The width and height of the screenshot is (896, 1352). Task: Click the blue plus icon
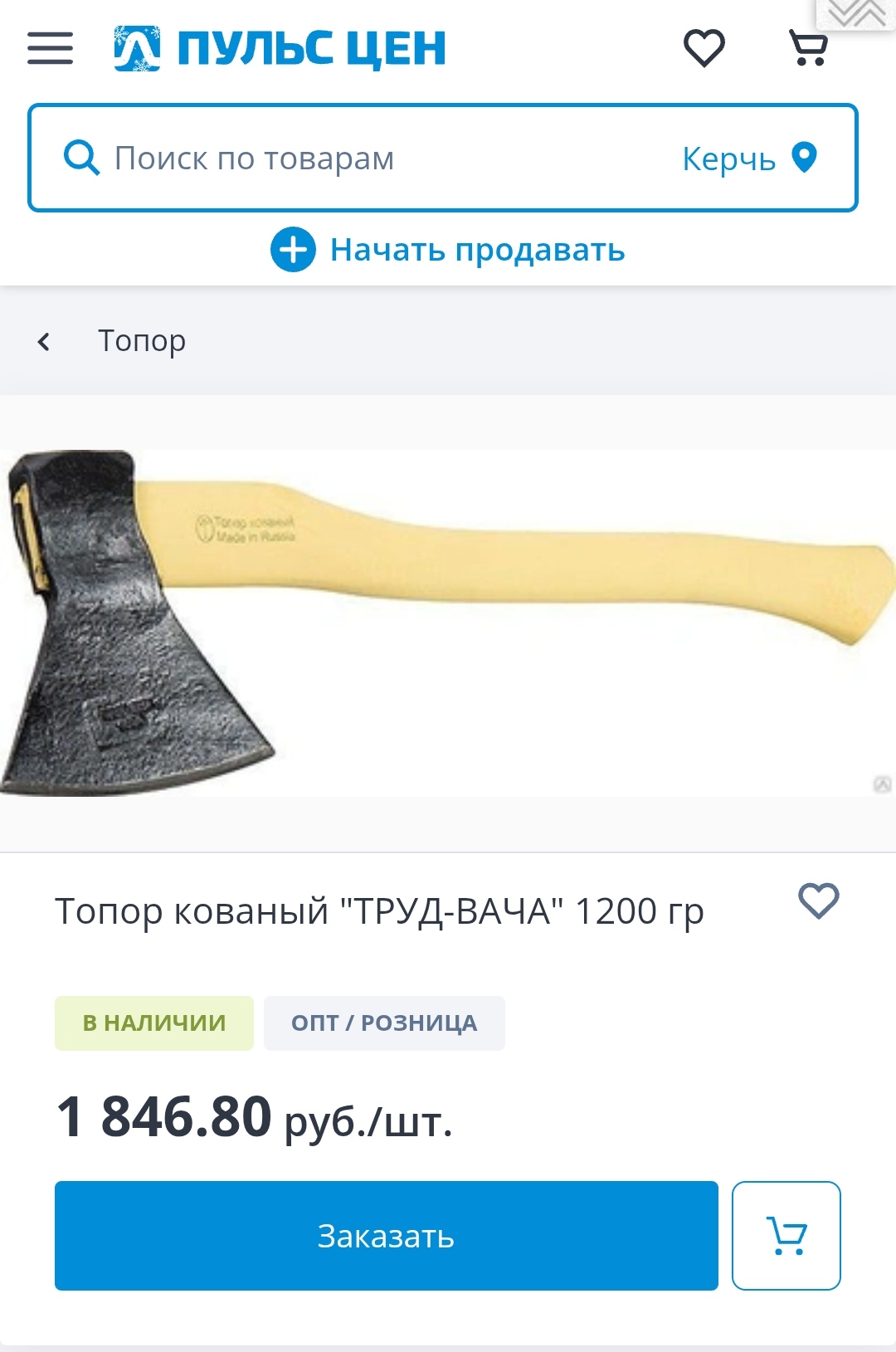click(293, 249)
